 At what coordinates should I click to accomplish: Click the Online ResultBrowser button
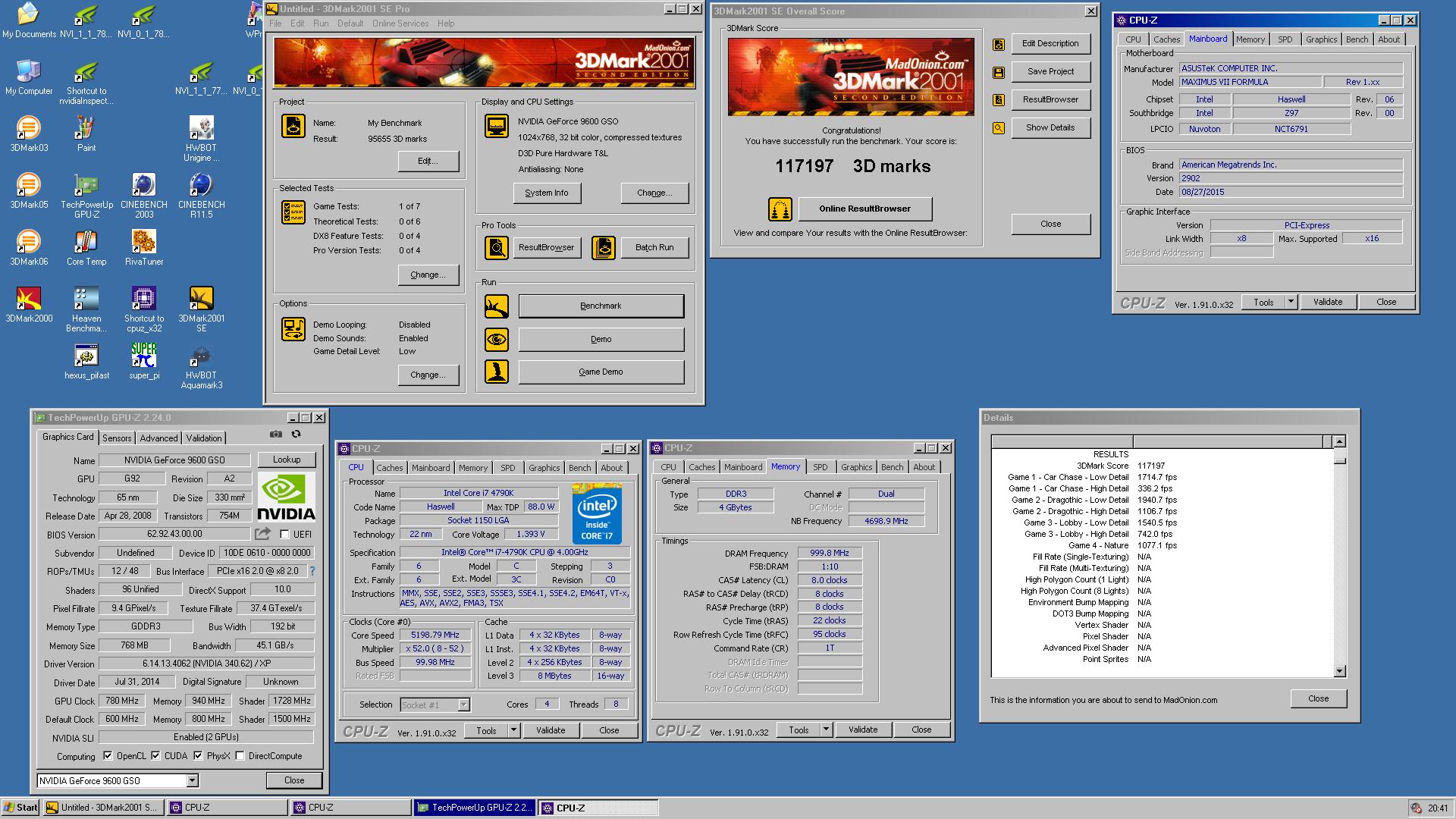[x=864, y=209]
